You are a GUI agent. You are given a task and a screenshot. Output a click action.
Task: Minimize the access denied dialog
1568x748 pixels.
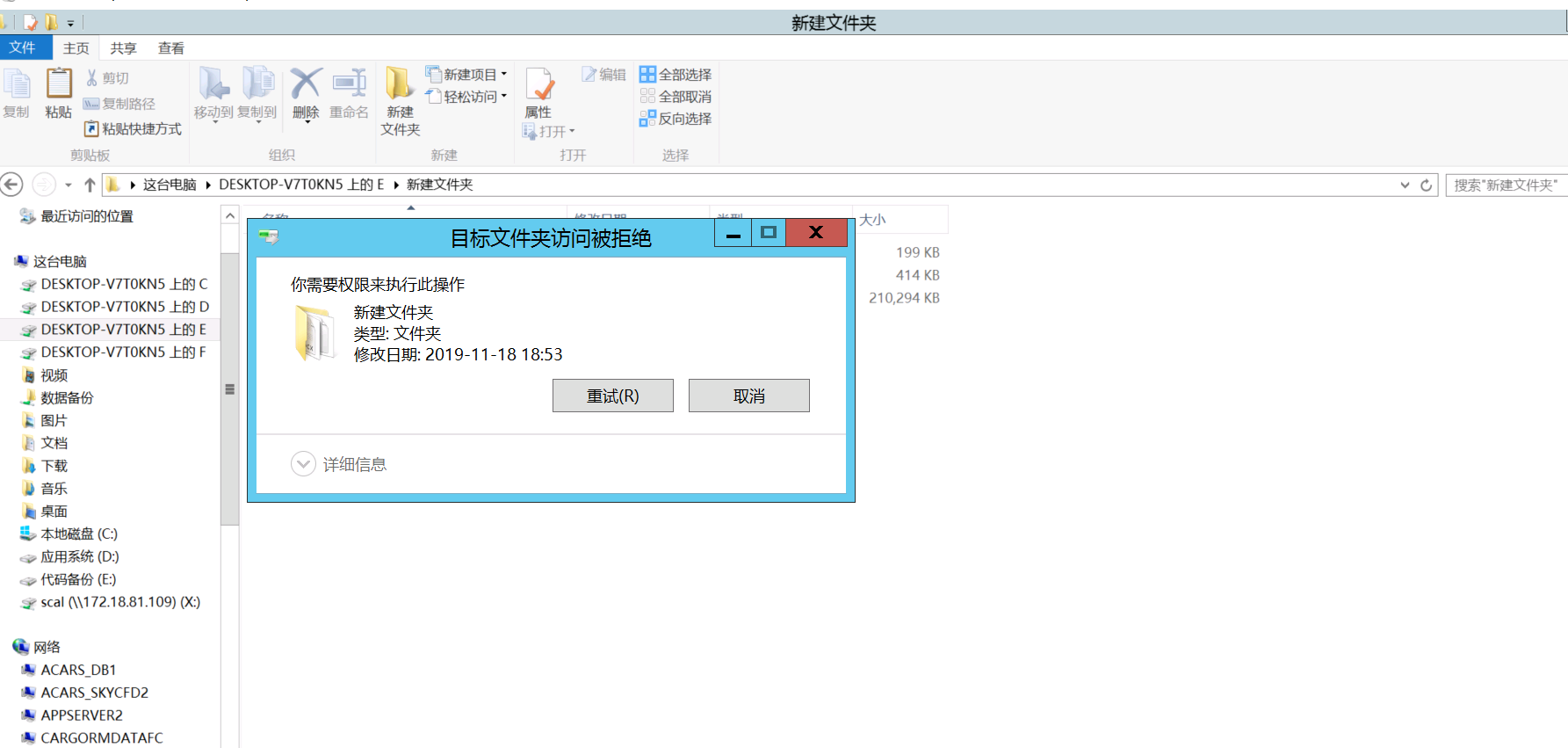733,233
